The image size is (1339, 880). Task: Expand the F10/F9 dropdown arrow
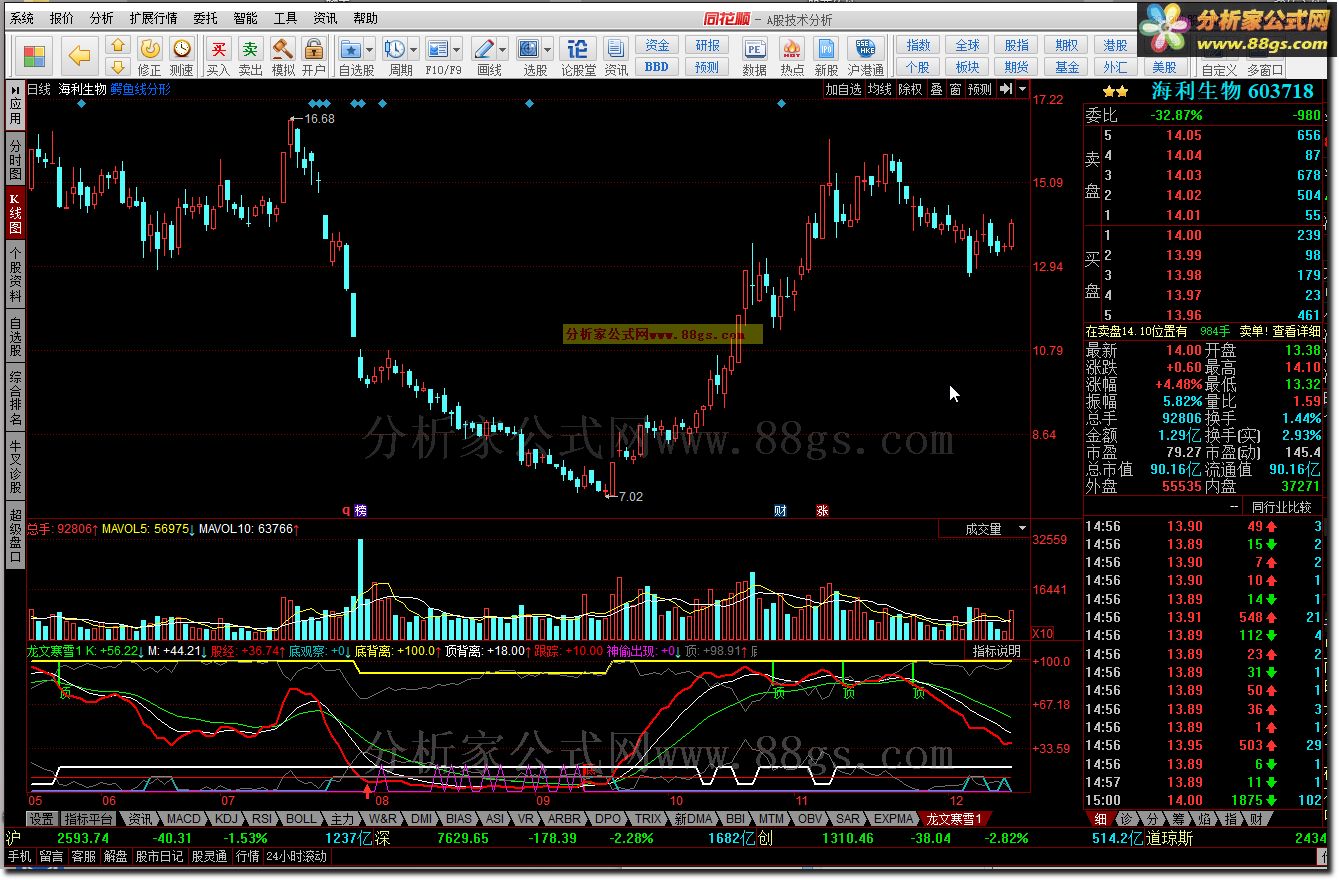point(457,48)
